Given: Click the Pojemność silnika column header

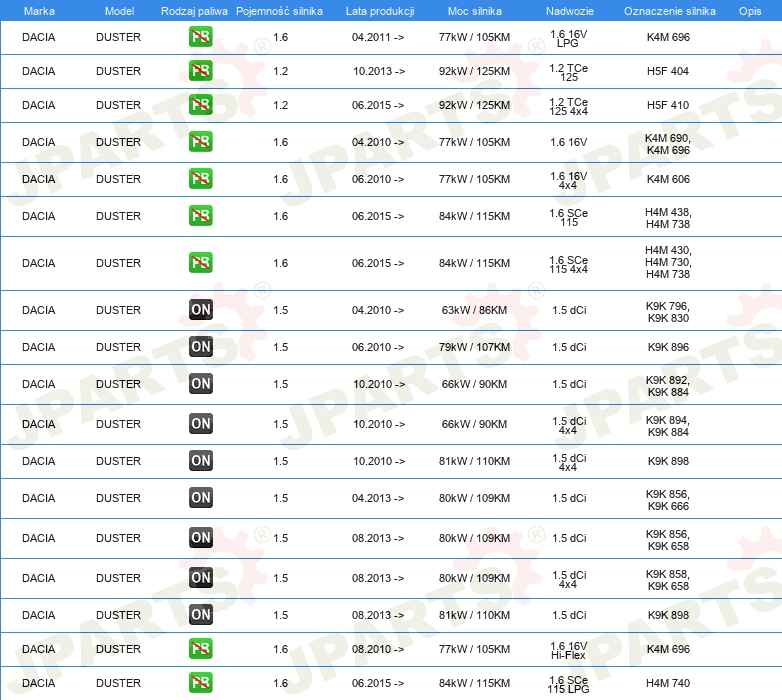Looking at the screenshot, I should tap(279, 11).
